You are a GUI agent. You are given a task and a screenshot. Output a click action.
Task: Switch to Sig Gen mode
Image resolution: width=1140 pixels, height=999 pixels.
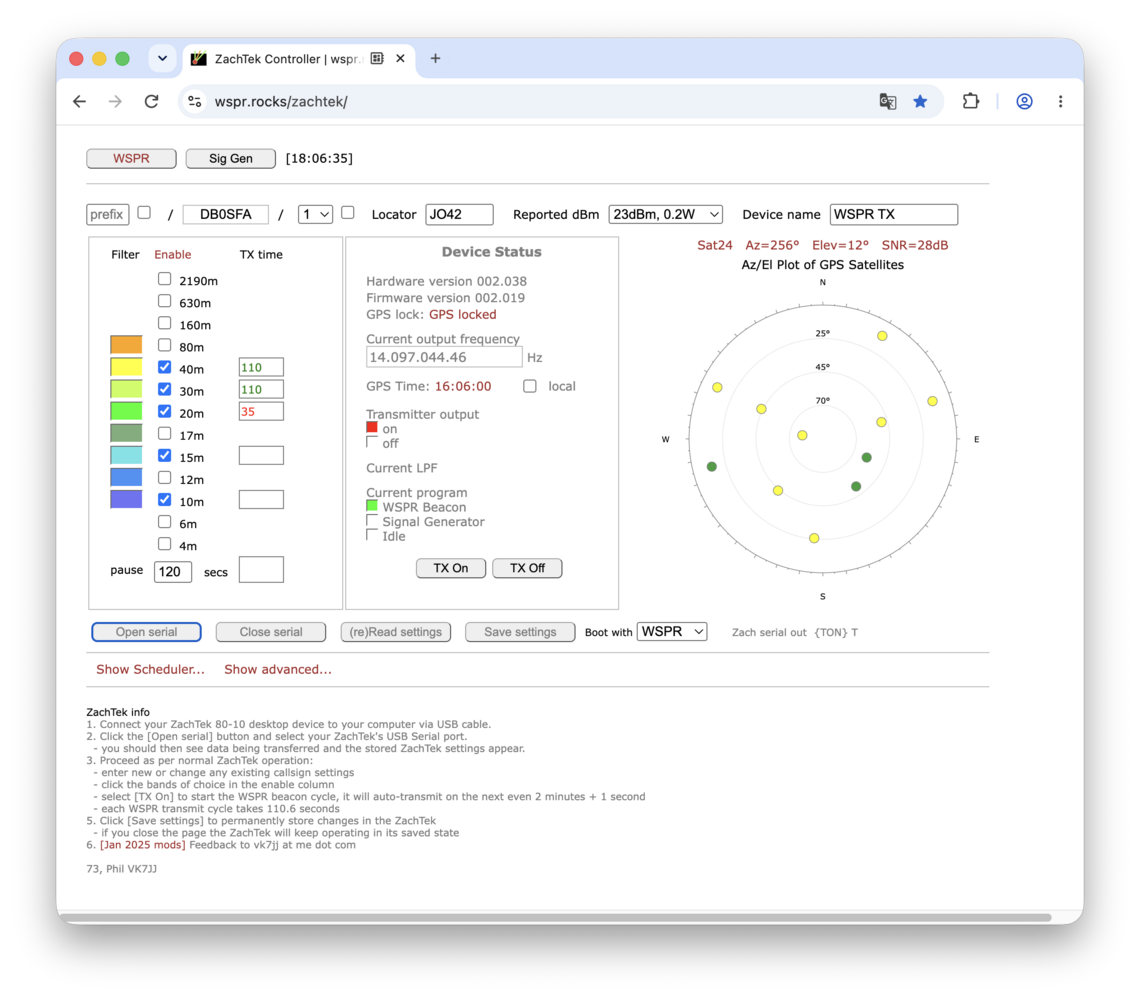pyautogui.click(x=230, y=159)
